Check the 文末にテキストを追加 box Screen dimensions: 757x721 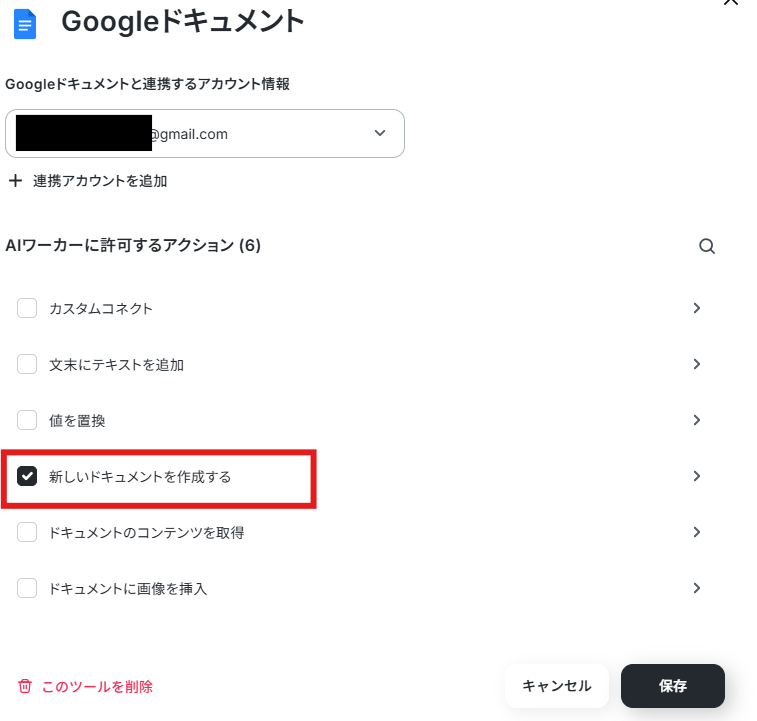[27, 364]
